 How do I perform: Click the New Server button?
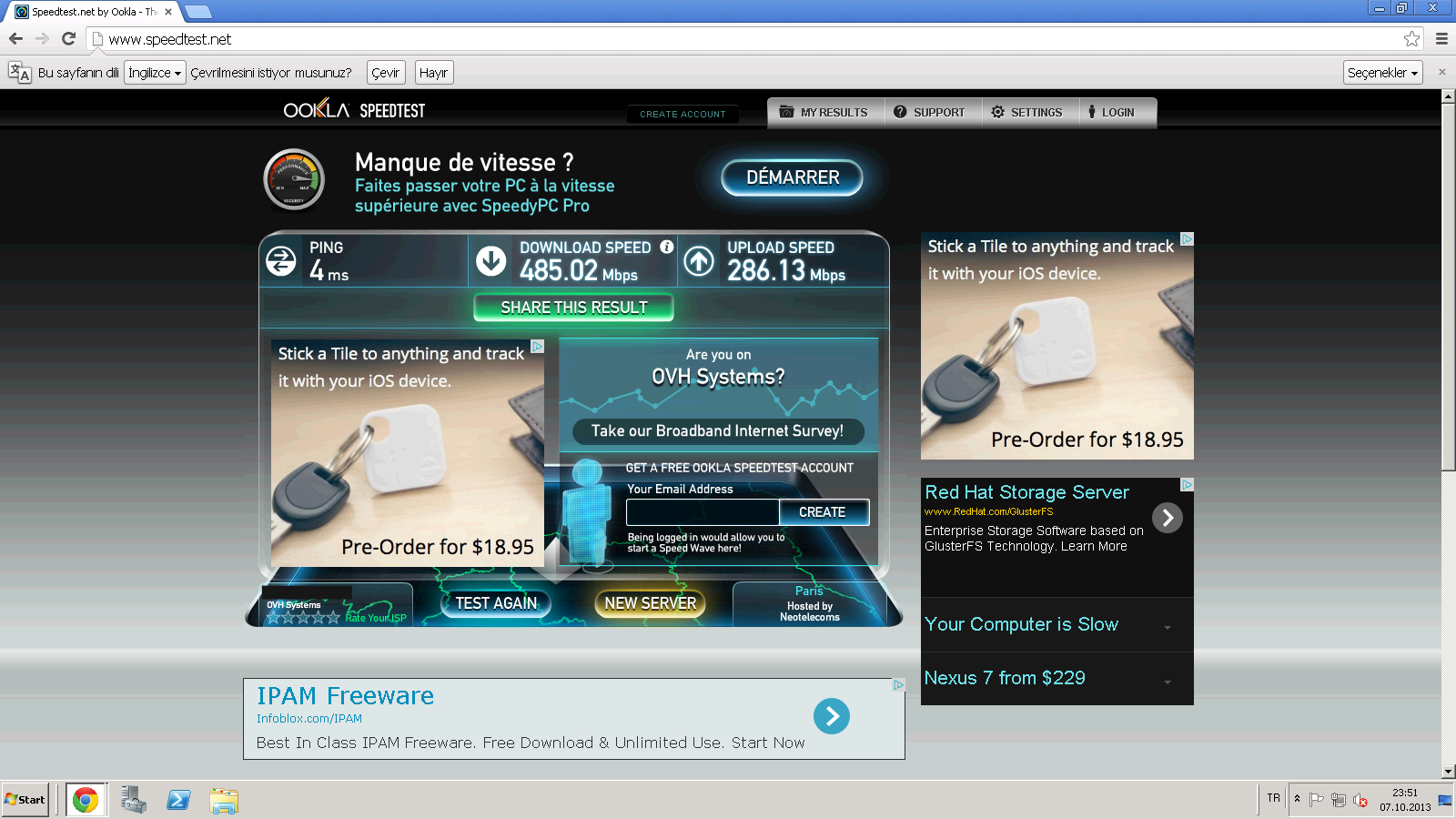pyautogui.click(x=650, y=603)
